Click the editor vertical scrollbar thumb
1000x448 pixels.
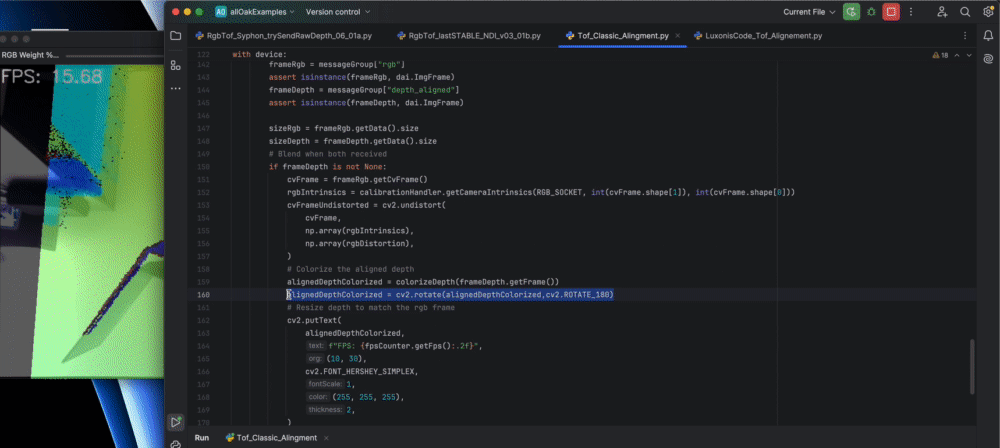tap(971, 367)
